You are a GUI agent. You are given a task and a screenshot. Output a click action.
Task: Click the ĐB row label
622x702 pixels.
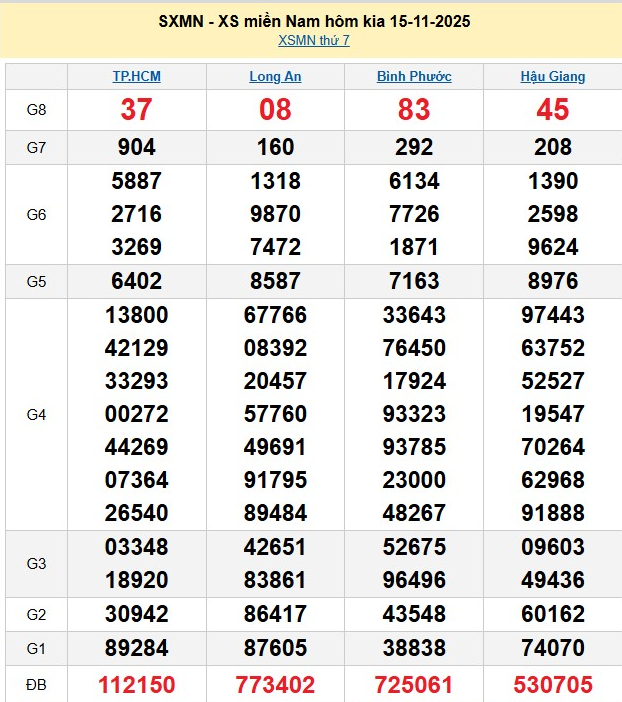coord(37,685)
